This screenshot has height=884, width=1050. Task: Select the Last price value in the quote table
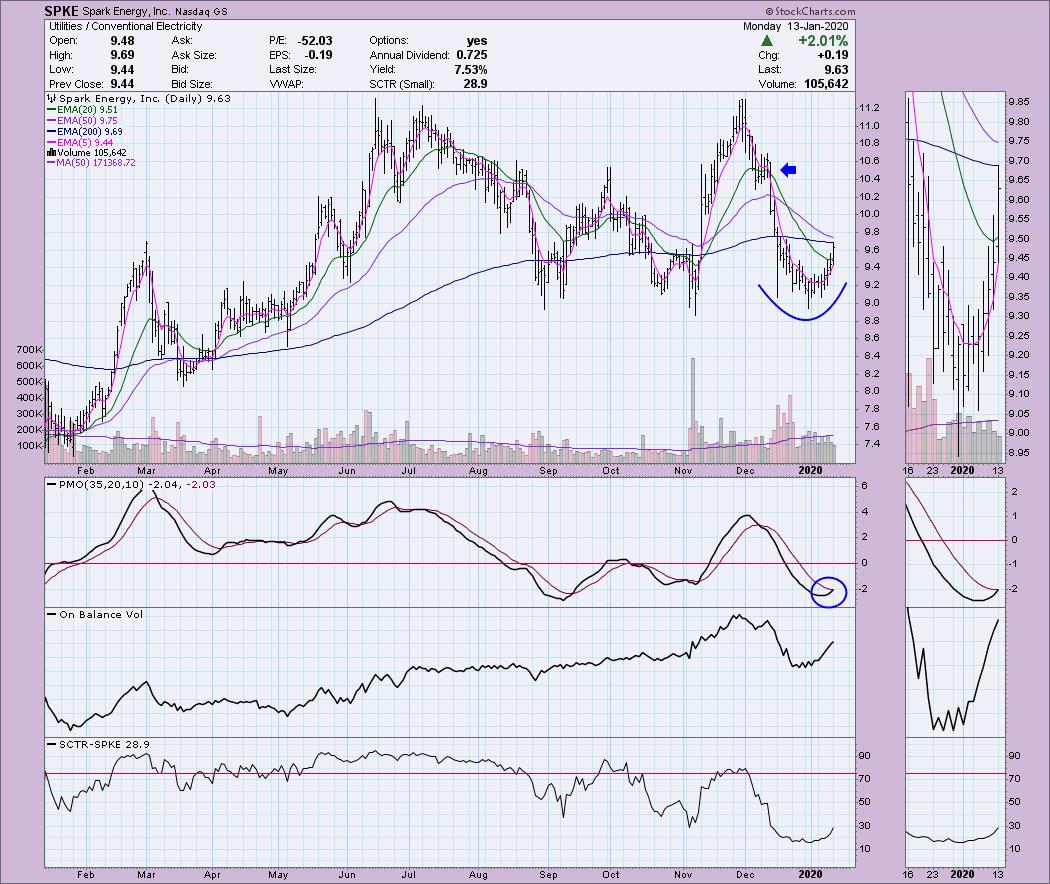[836, 70]
